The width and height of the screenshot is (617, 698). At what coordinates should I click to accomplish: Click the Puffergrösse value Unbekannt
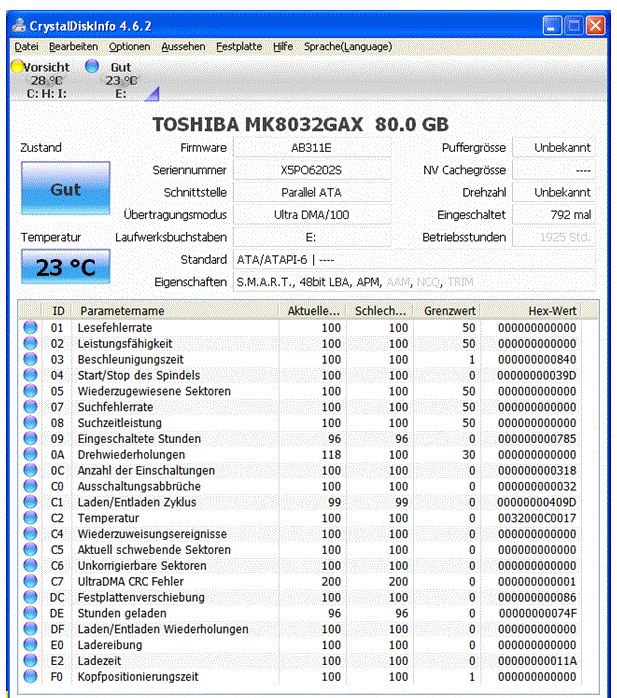click(x=554, y=148)
